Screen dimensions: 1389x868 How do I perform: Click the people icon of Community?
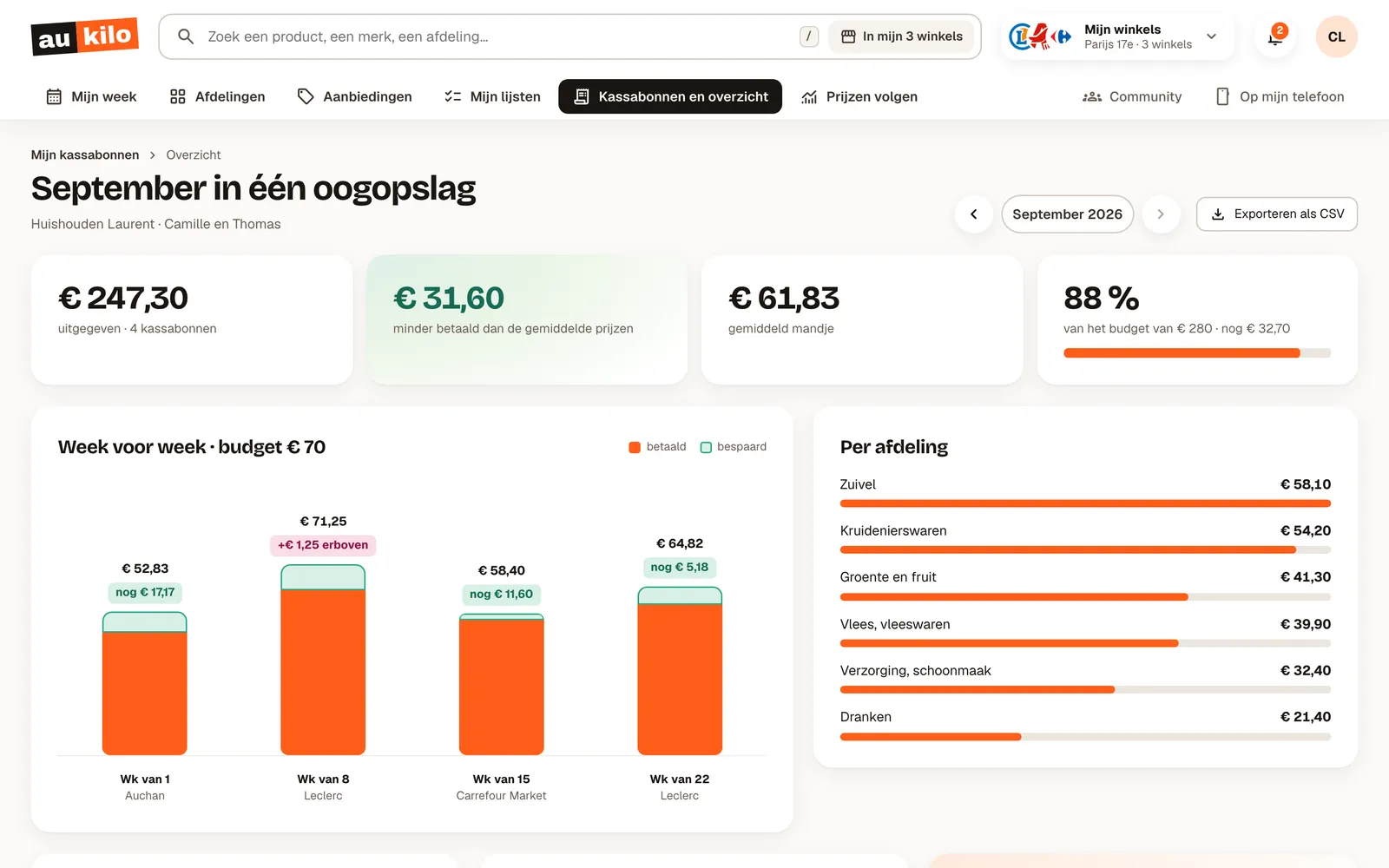pyautogui.click(x=1092, y=96)
